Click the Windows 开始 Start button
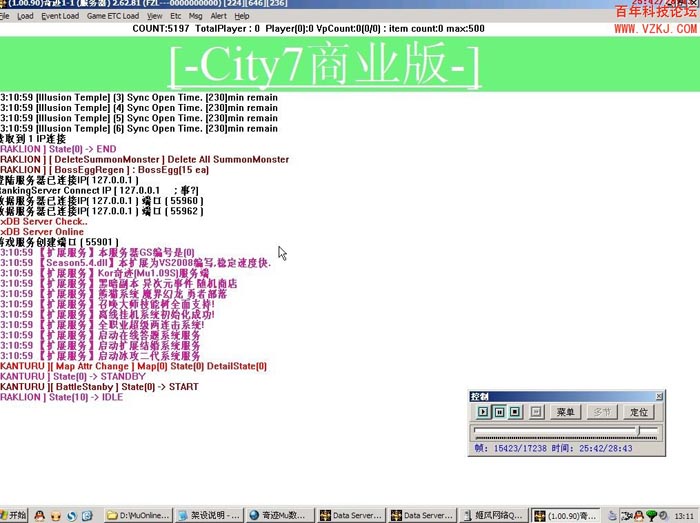 pyautogui.click(x=16, y=515)
